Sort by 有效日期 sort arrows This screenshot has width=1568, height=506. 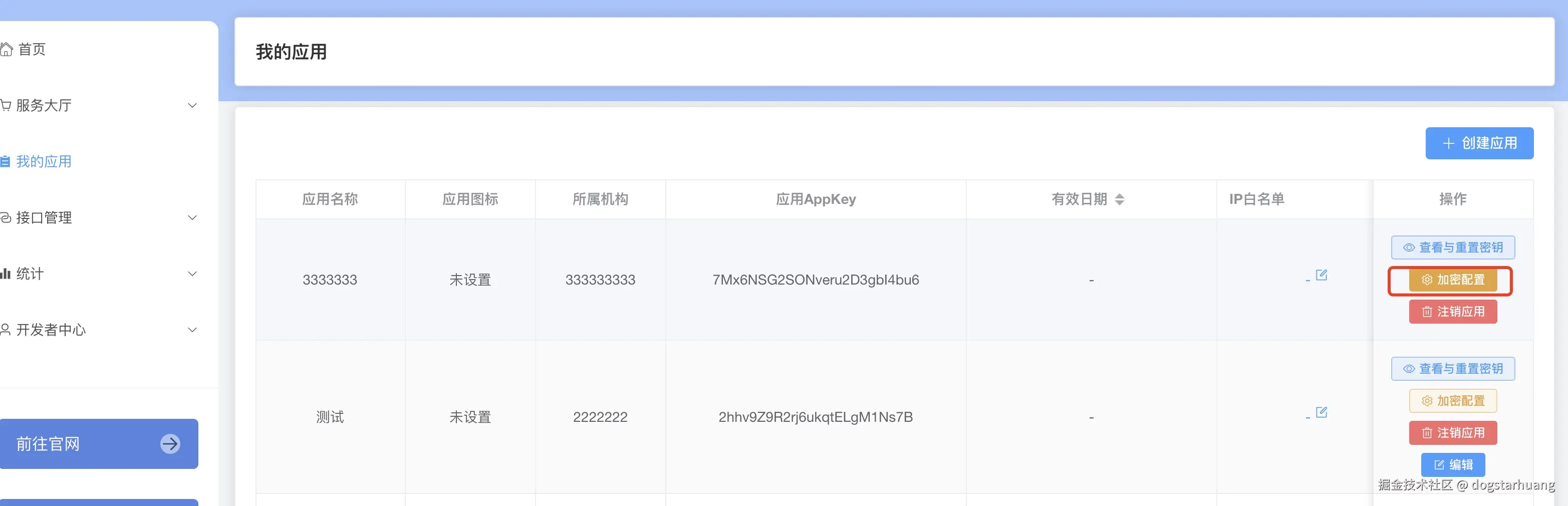click(1119, 199)
